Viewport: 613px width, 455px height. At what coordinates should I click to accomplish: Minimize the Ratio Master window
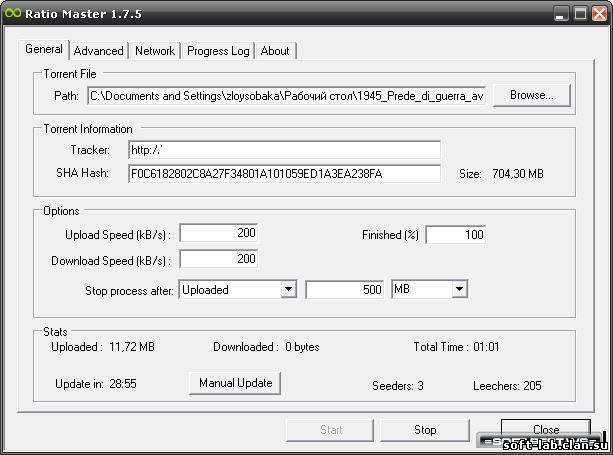pos(561,14)
